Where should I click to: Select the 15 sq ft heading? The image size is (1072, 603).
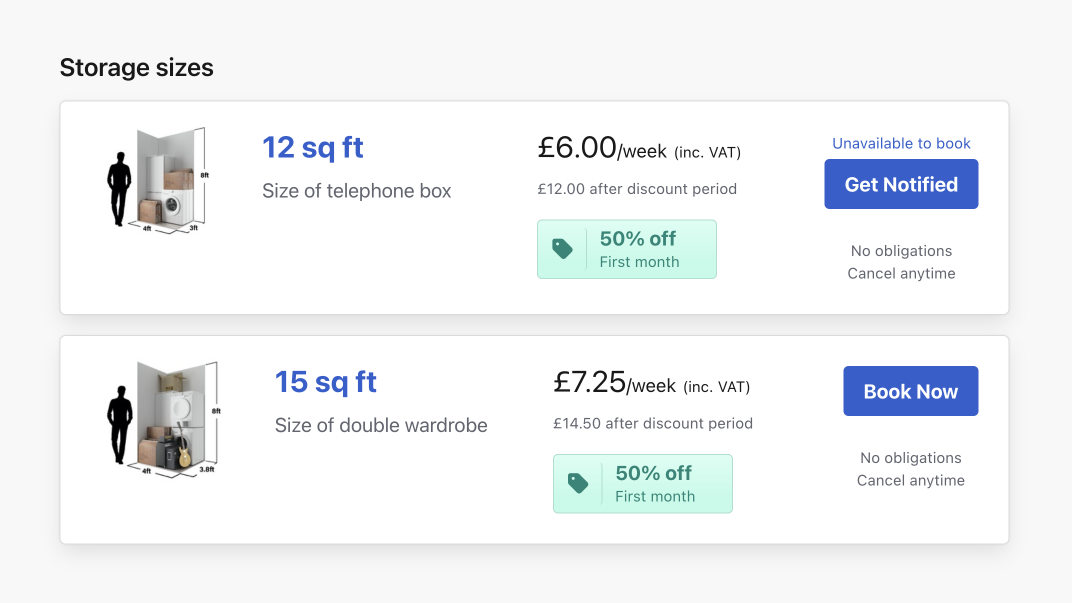point(325,382)
